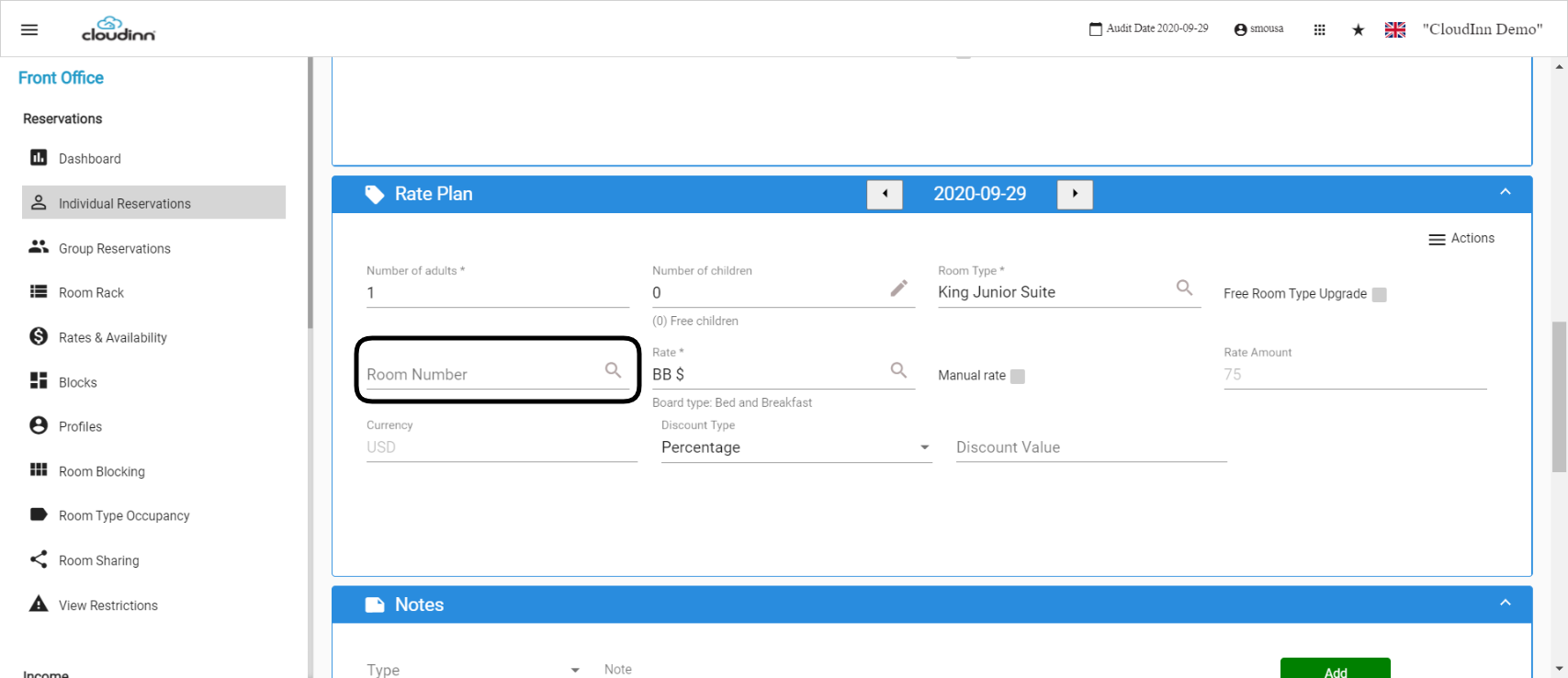The image size is (1568, 678).
Task: Open the Actions menu
Action: click(1461, 238)
